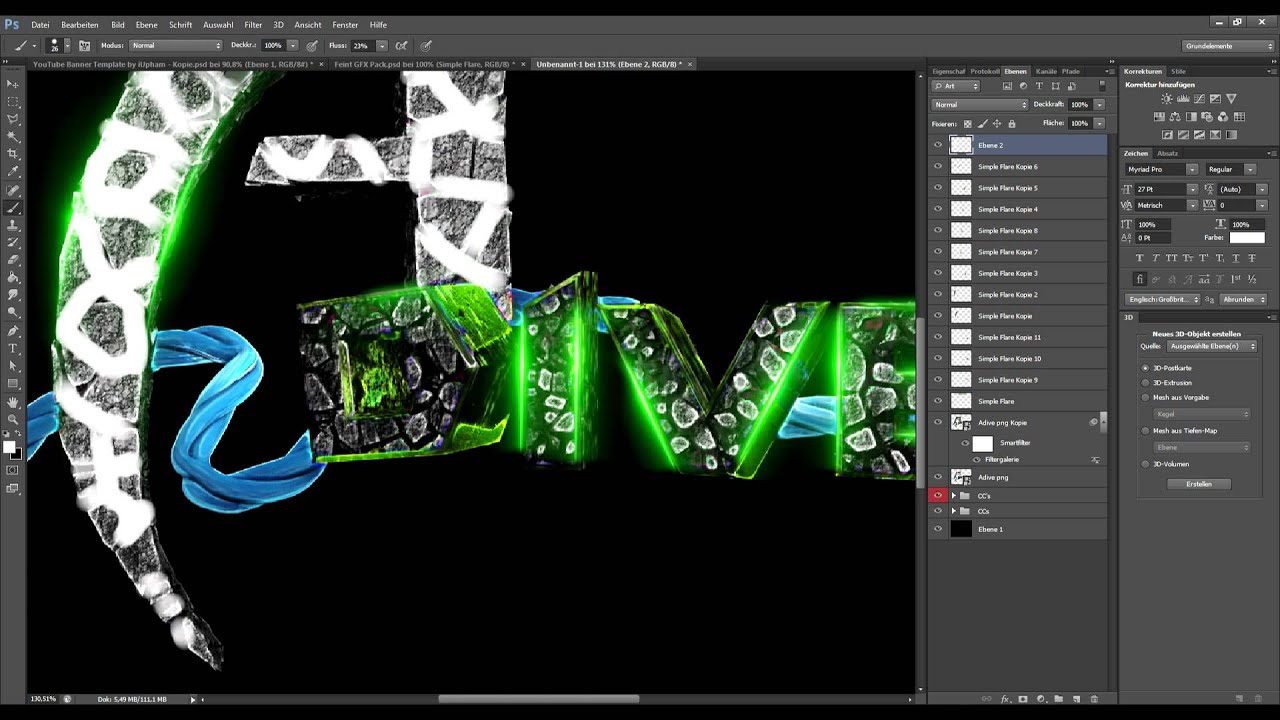Click the foreground color swatch
The width and height of the screenshot is (1280, 720).
(x=9, y=447)
